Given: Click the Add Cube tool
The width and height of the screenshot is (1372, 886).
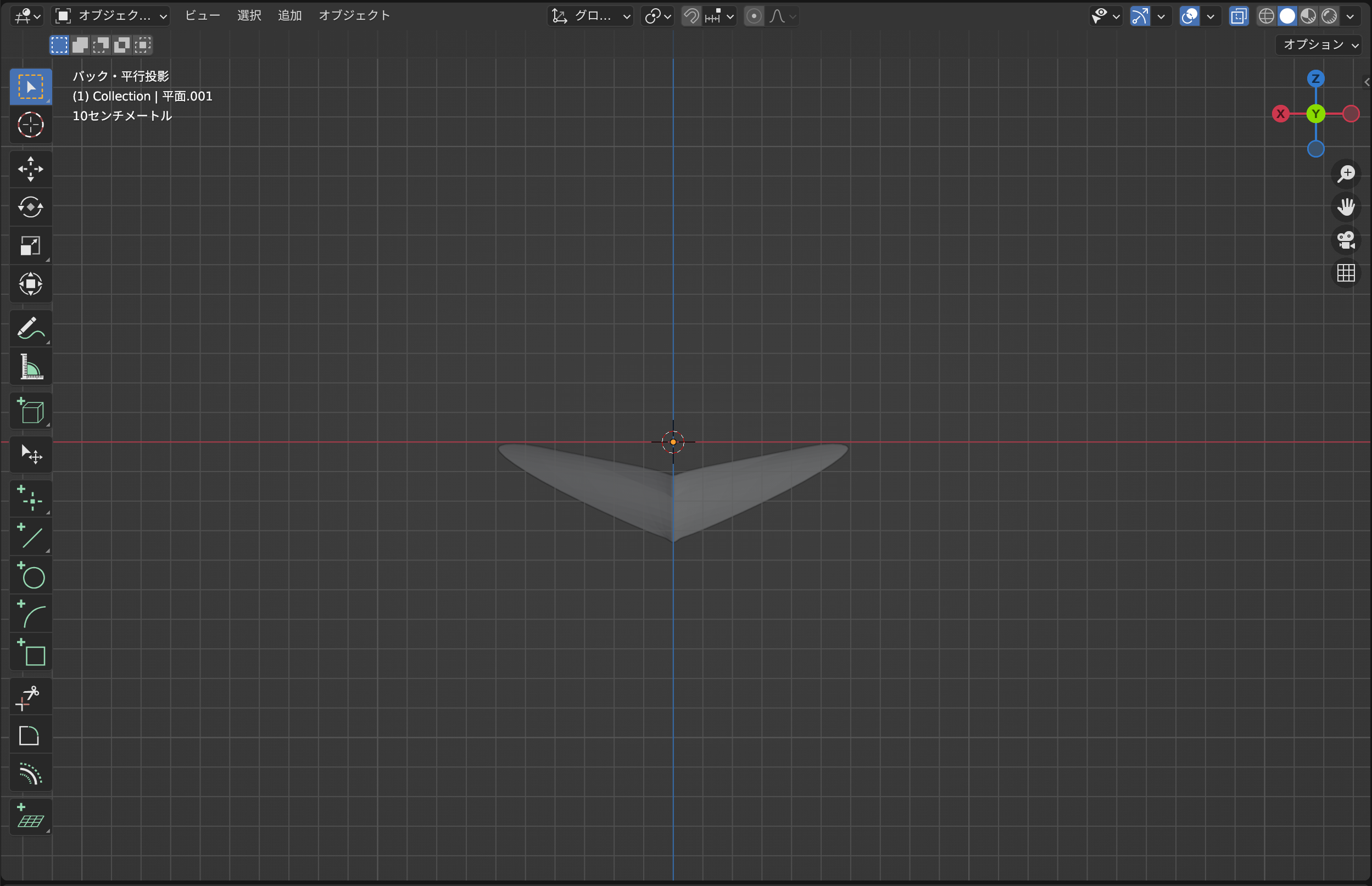Looking at the screenshot, I should pos(31,411).
